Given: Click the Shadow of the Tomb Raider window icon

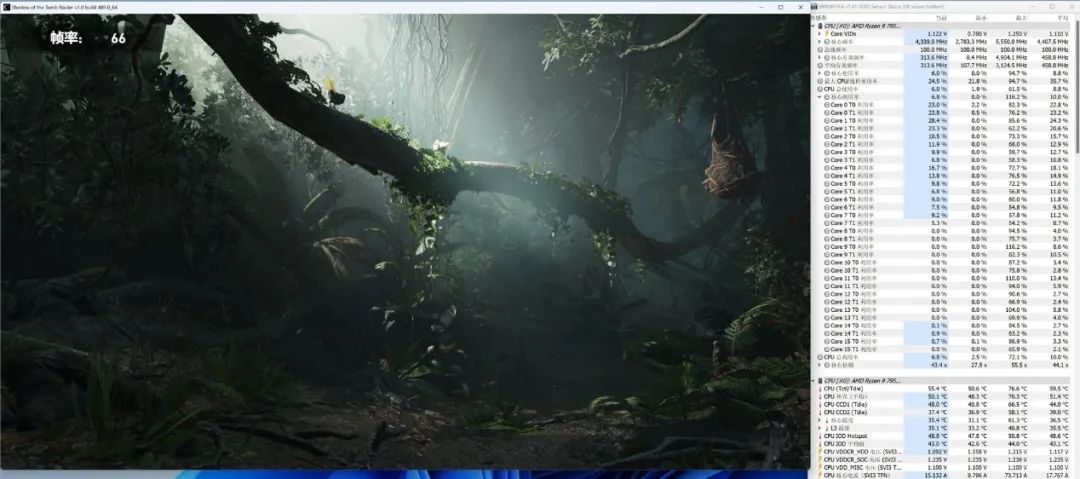Looking at the screenshot, I should click(x=5, y=7).
